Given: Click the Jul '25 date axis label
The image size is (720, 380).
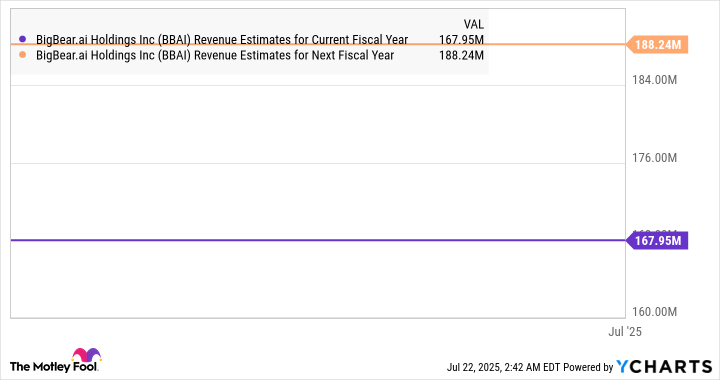Looking at the screenshot, I should tap(624, 332).
